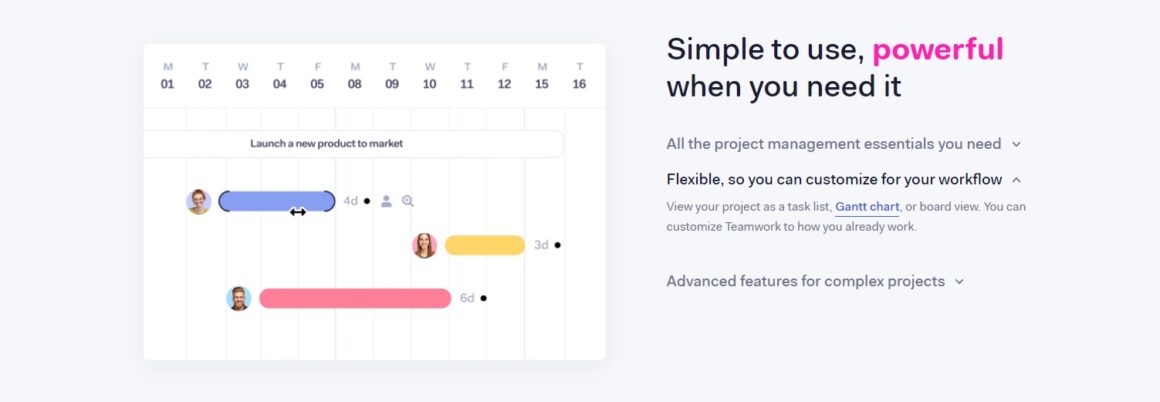Select Advanced features for complex projects heading
Image resolution: width=1160 pixels, height=402 pixels.
(x=806, y=281)
